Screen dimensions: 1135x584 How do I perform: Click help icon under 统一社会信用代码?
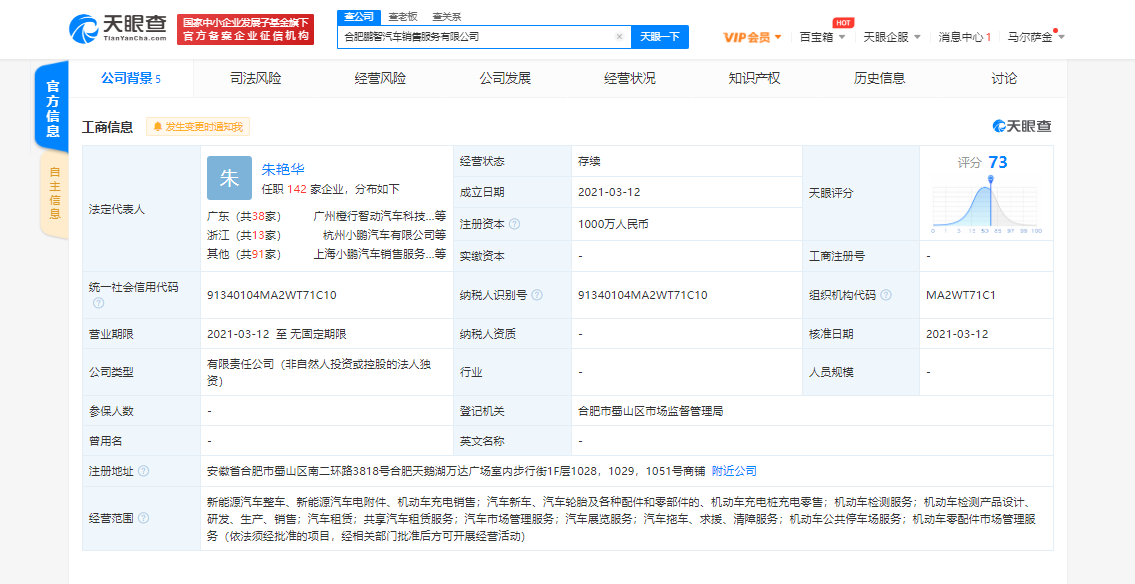pos(98,302)
